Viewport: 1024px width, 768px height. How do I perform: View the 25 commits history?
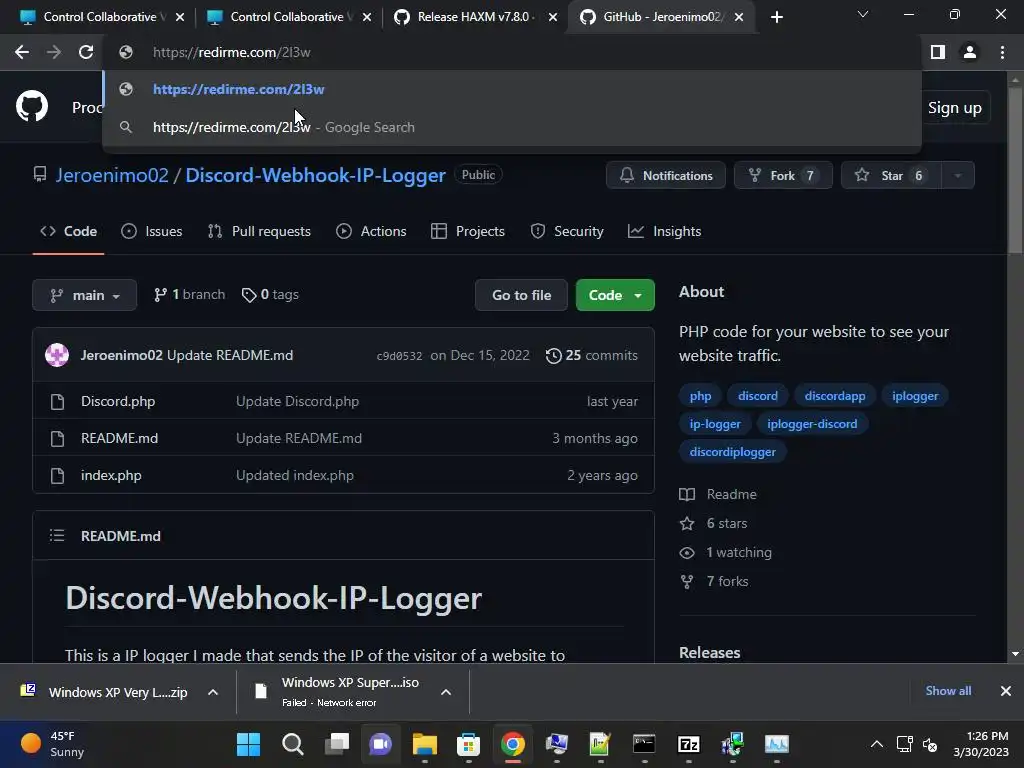[592, 355]
